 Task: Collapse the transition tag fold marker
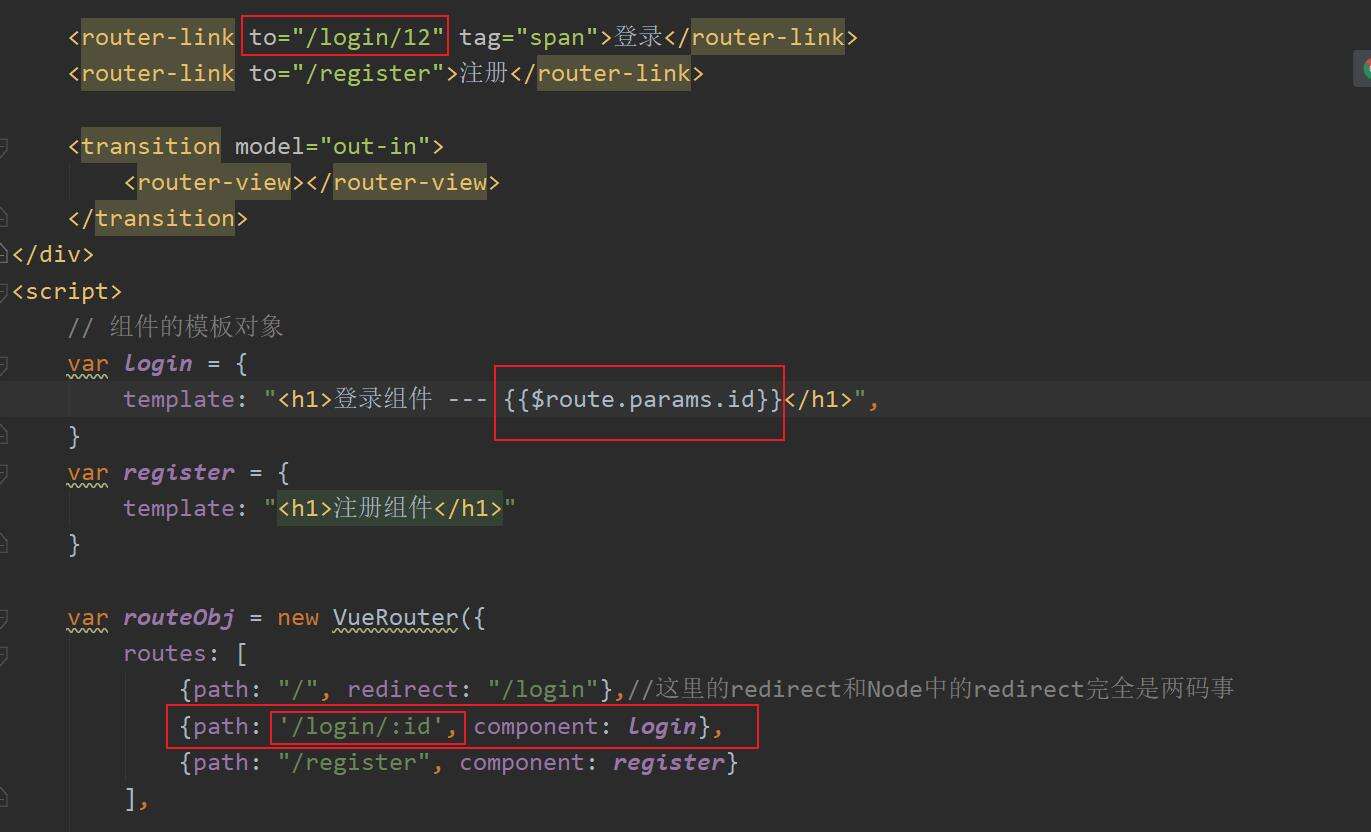point(3,147)
